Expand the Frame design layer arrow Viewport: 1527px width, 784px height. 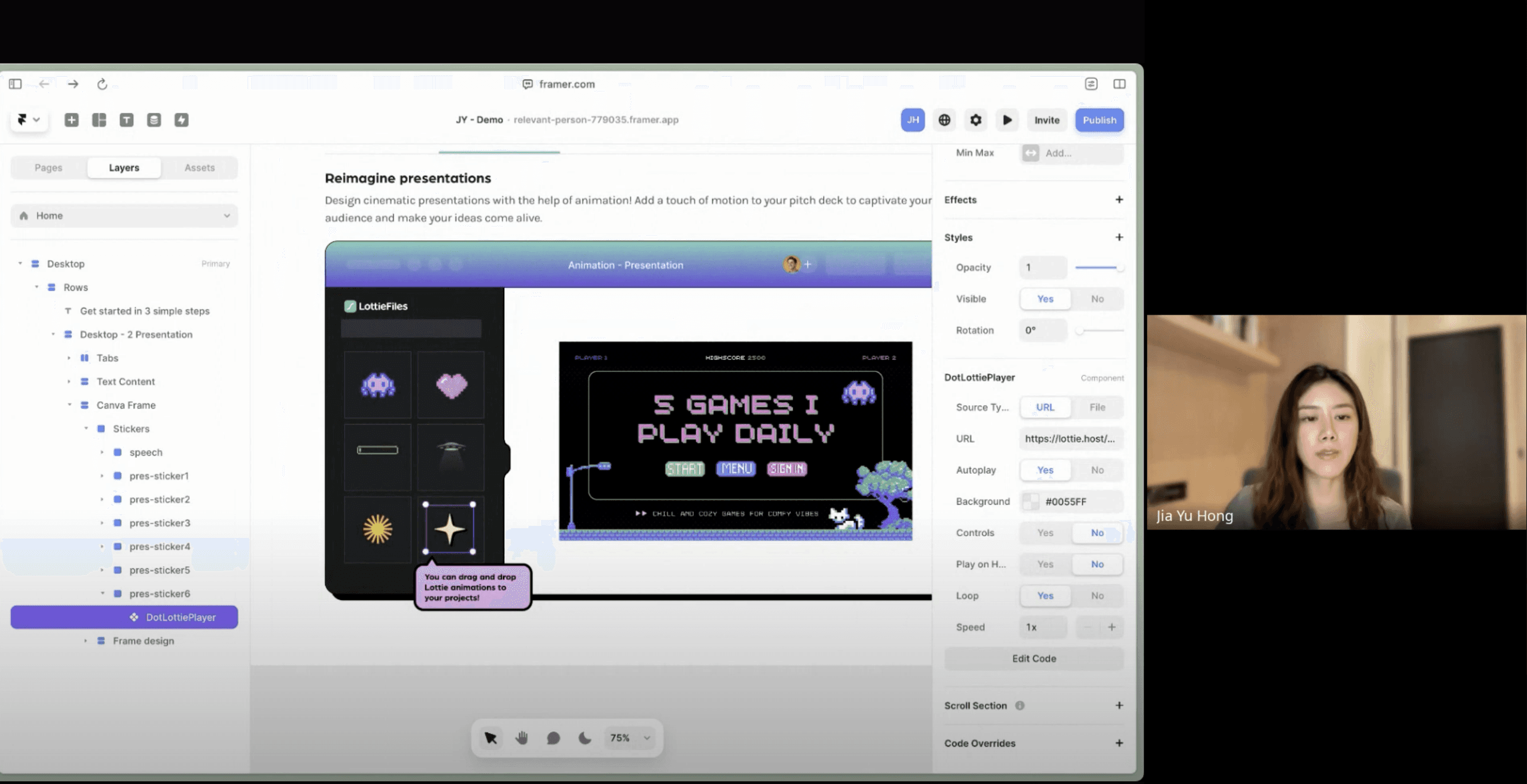[x=85, y=640]
